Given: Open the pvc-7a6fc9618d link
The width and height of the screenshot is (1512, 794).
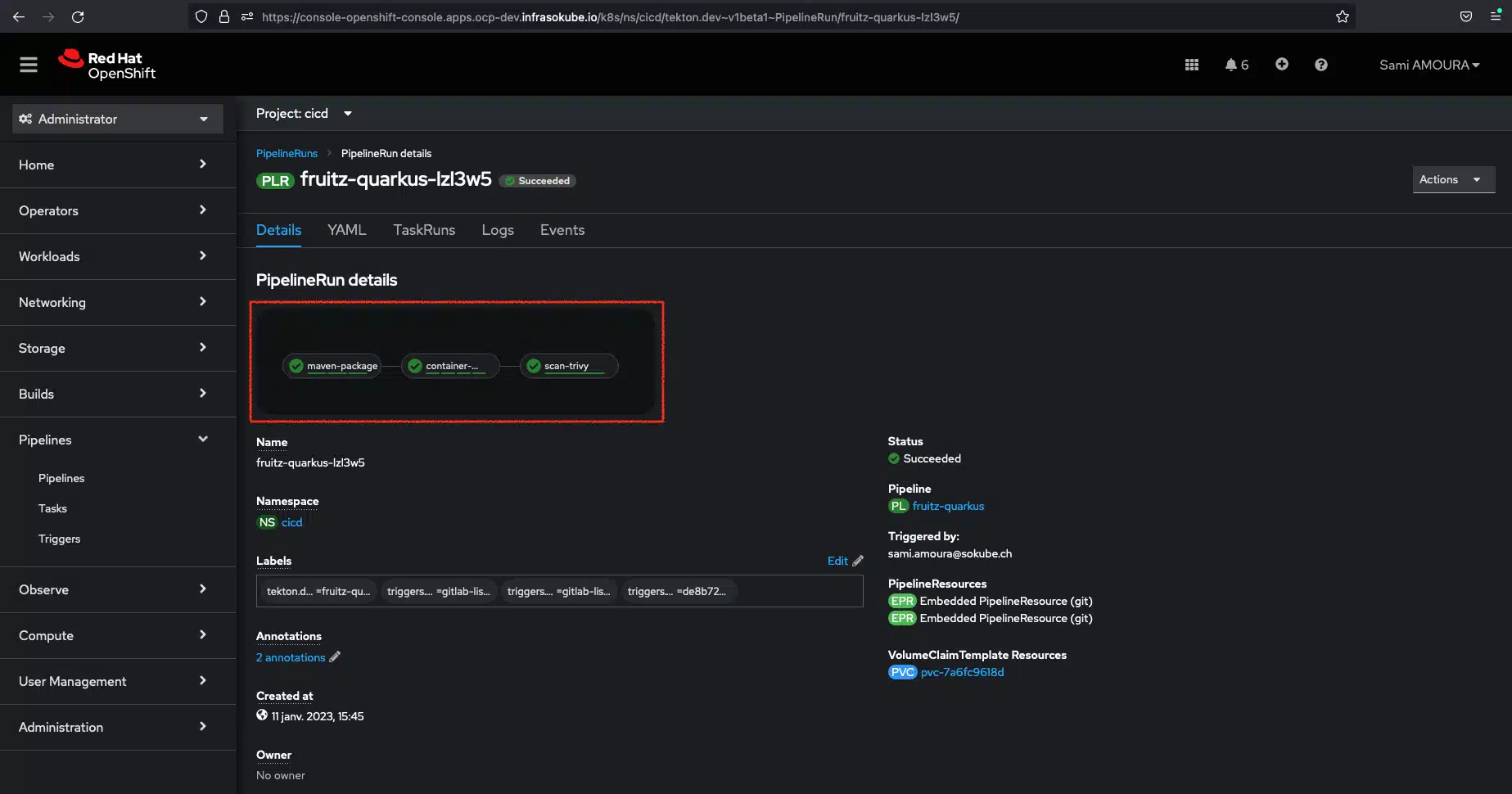Looking at the screenshot, I should (x=962, y=672).
